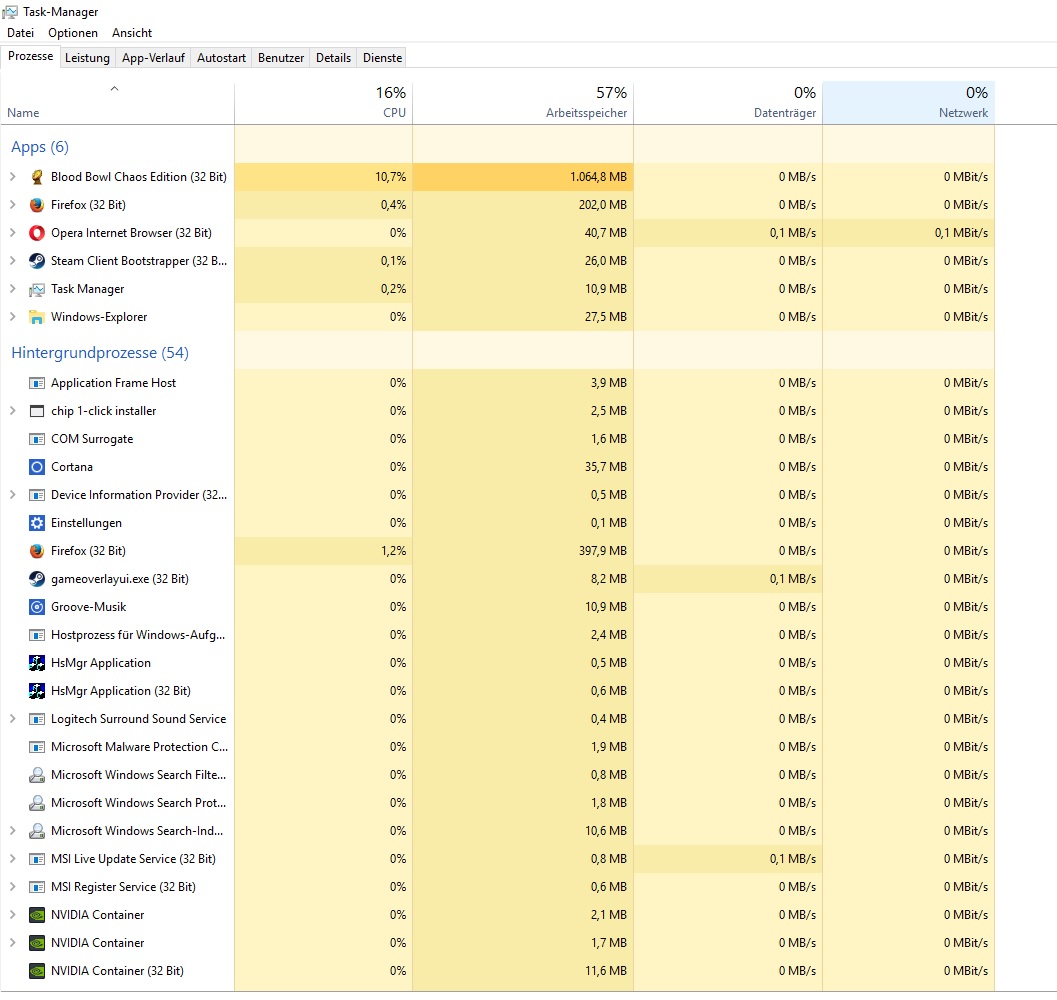Switch to the App-Verlauf tab
This screenshot has height=1000, width=1057.
point(153,58)
